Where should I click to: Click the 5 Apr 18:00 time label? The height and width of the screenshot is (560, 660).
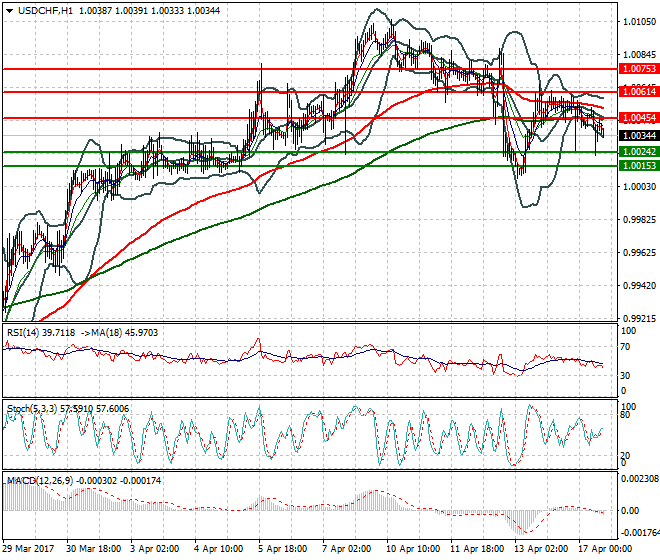pyautogui.click(x=282, y=549)
